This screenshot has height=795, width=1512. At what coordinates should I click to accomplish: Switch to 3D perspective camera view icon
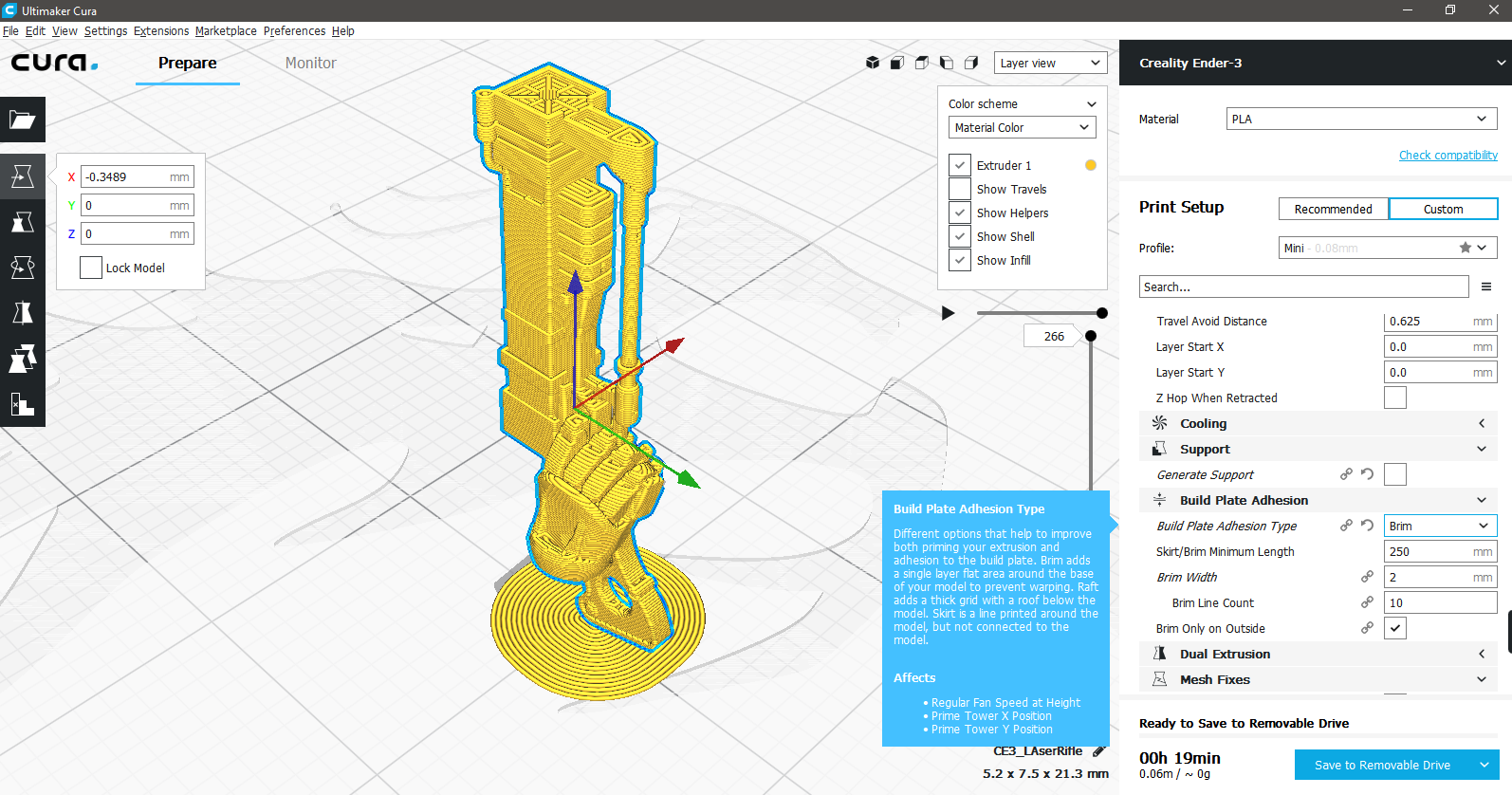pos(873,63)
